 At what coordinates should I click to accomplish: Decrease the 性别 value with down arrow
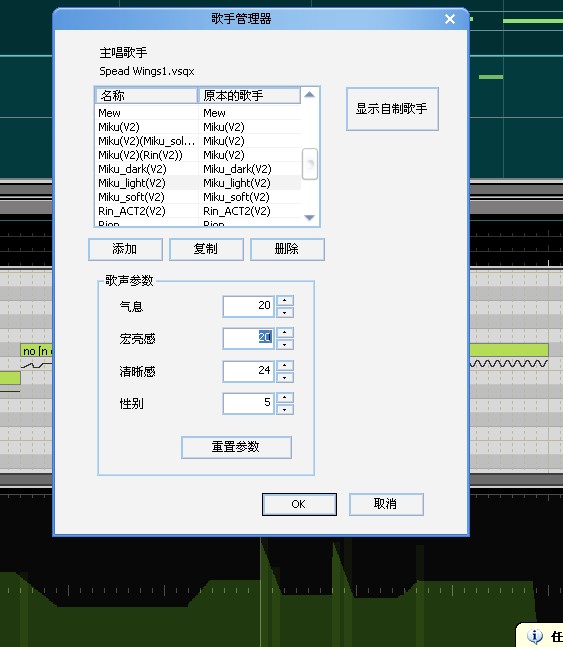point(285,409)
